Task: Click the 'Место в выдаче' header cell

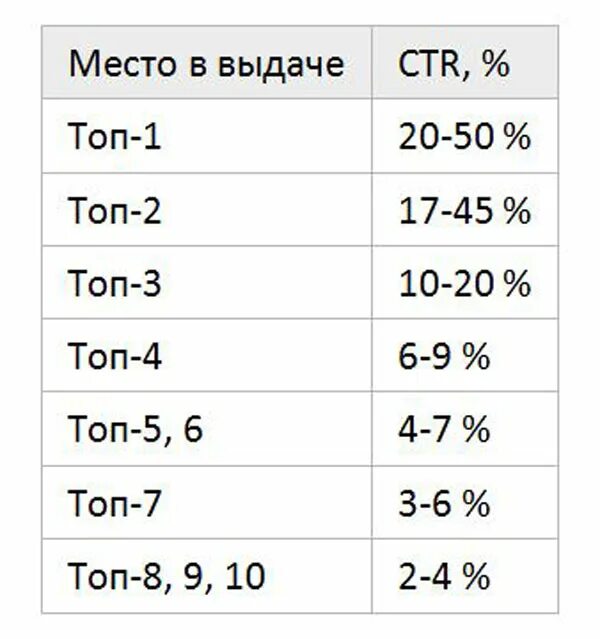Action: tap(207, 62)
